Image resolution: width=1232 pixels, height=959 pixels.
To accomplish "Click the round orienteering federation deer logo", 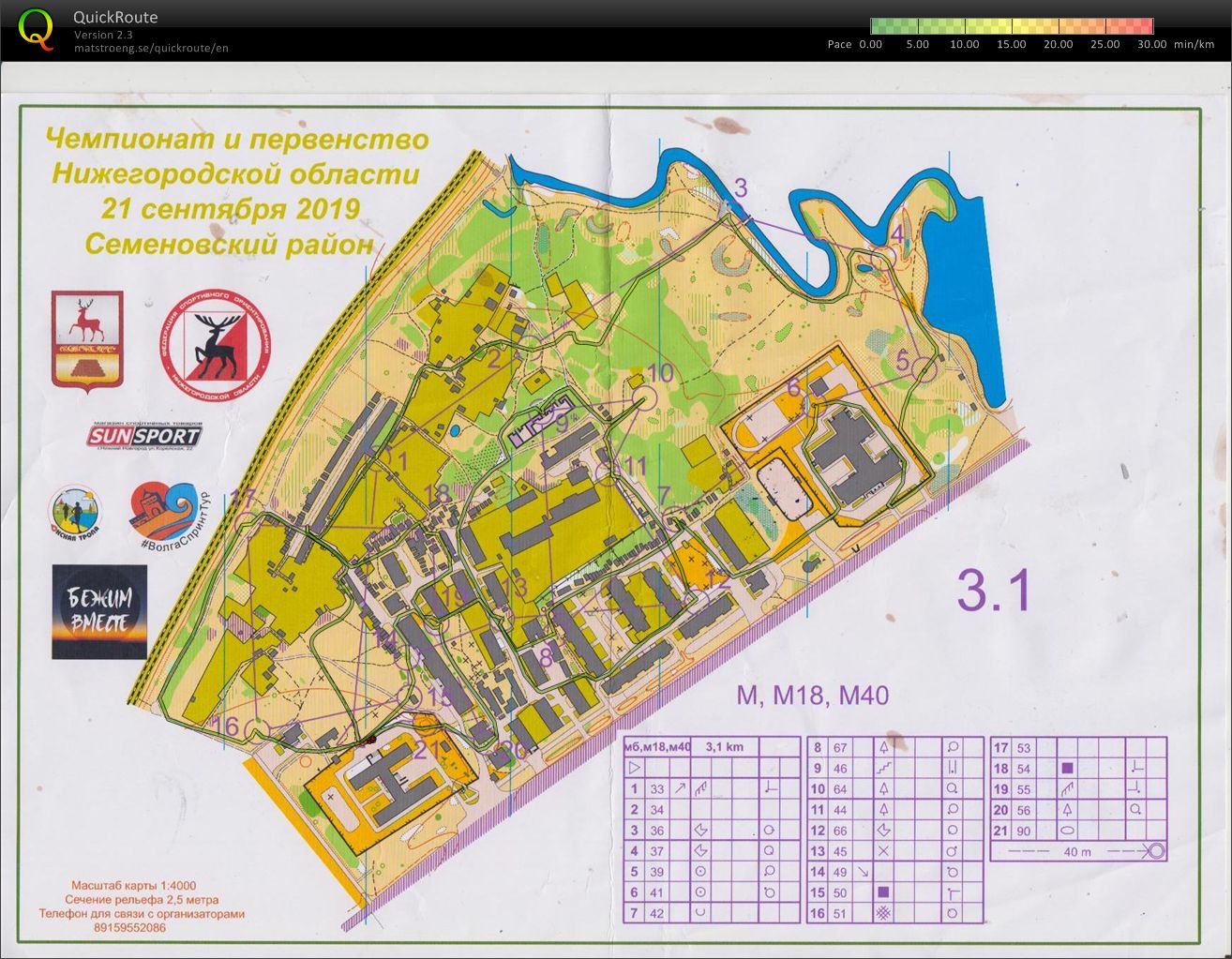I will [215, 344].
